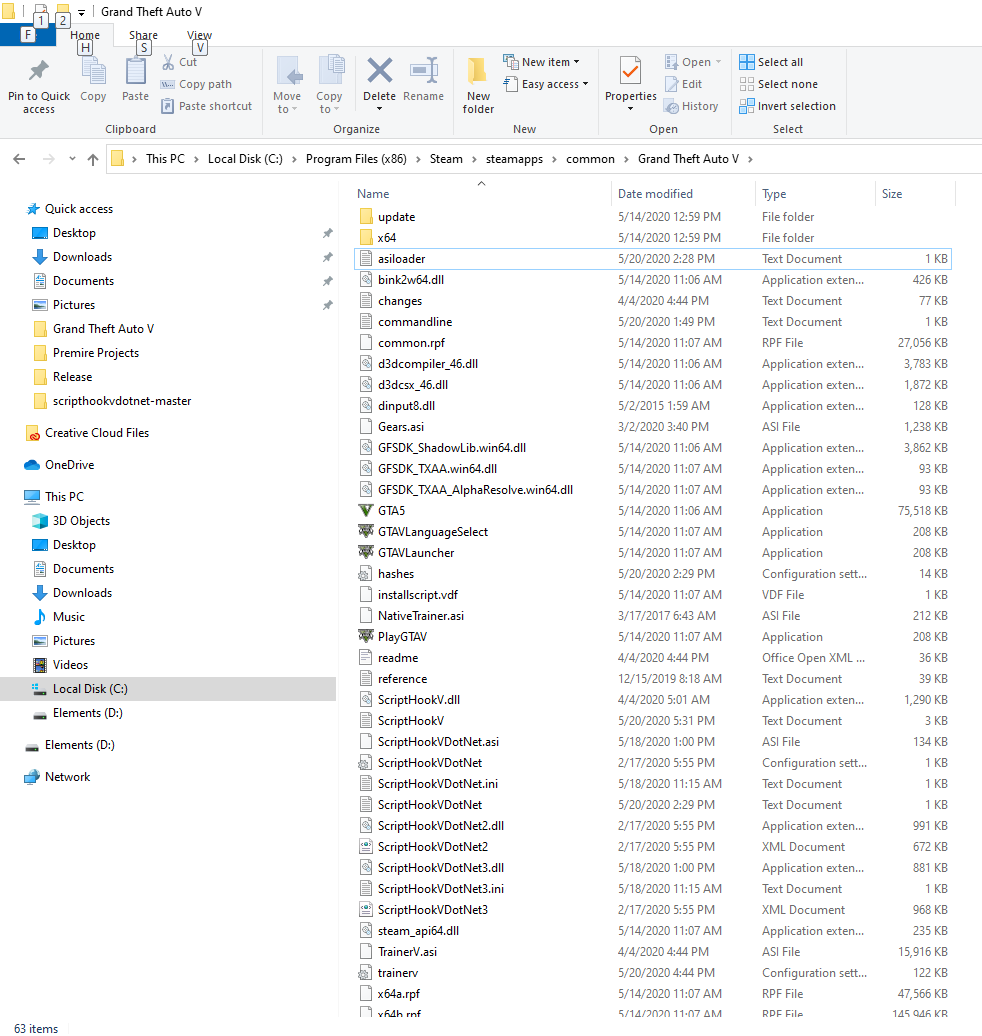Viewport: 982px width, 1036px height.
Task: Click the Paste icon in the ribbon
Action: click(135, 72)
